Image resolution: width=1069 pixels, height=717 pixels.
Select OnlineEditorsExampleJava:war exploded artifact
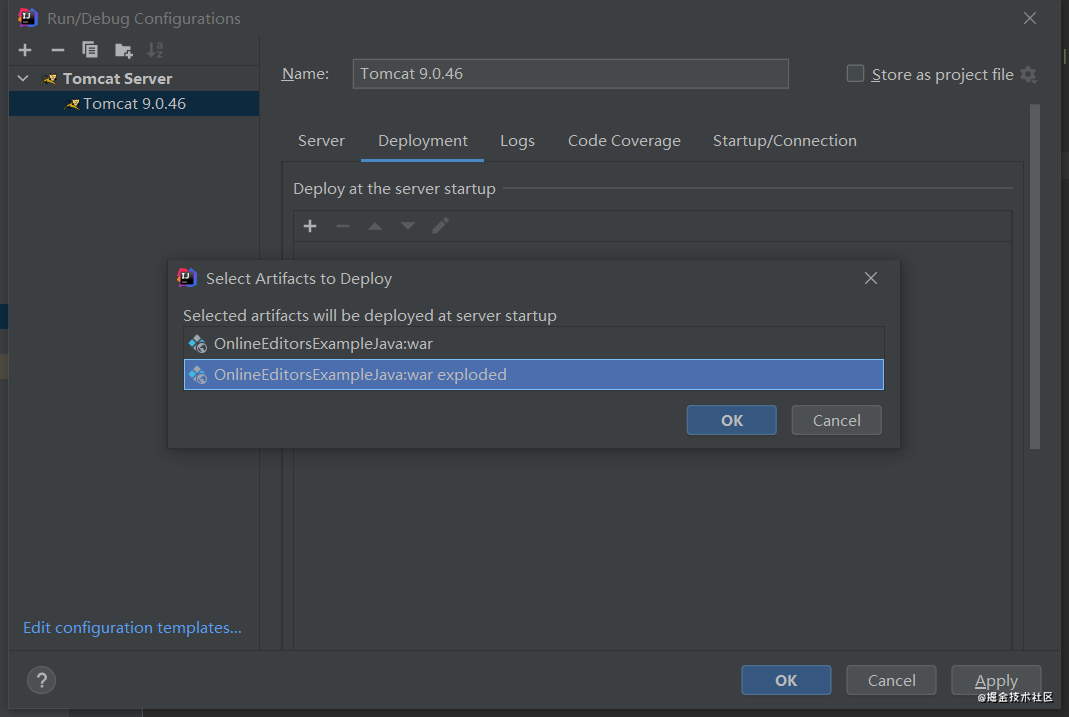click(534, 375)
